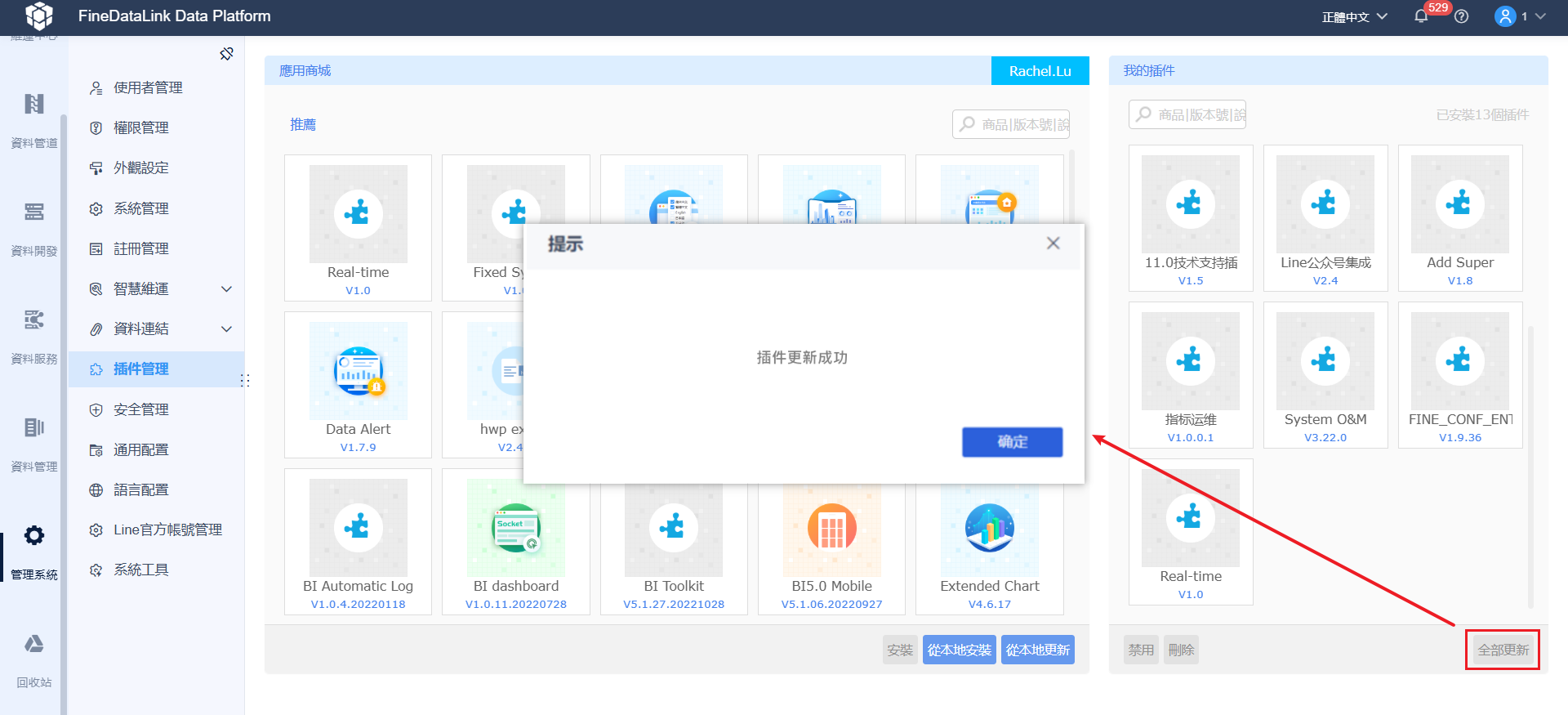Select the Extended Chart plugin icon
1568x715 pixels.
pyautogui.click(x=990, y=528)
